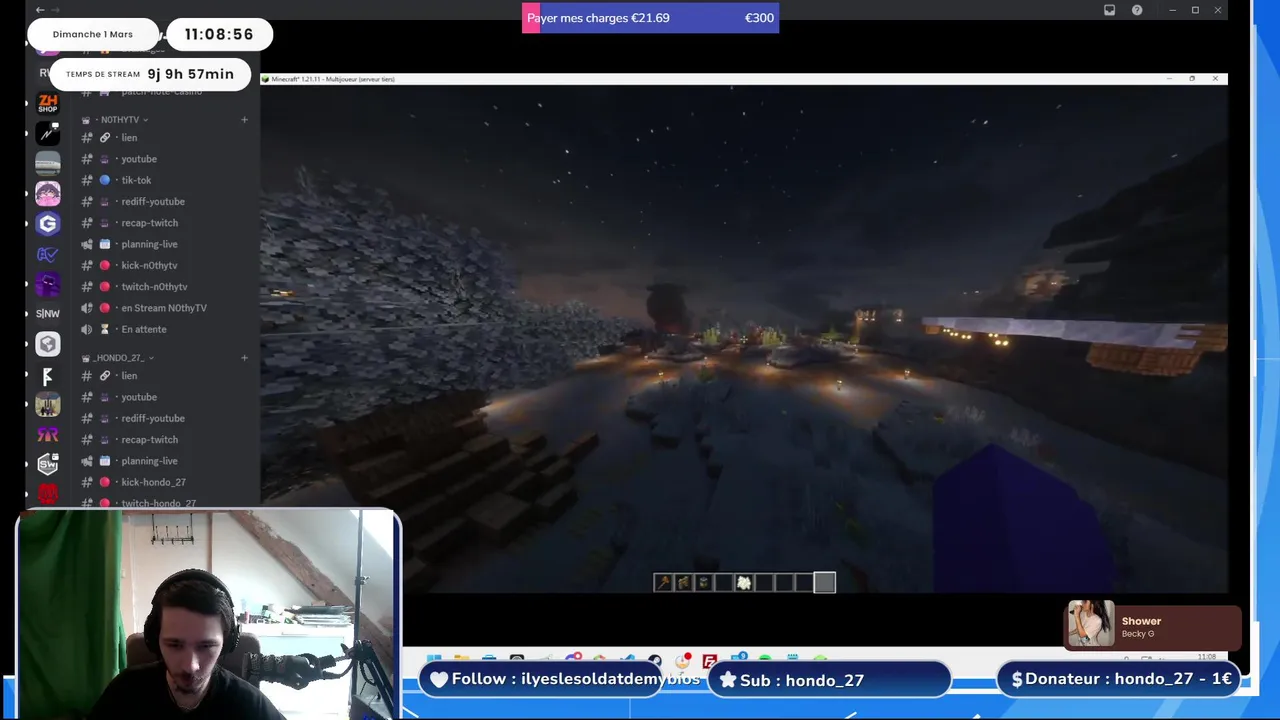Click the Shower song title
The image size is (1280, 720).
[1141, 621]
